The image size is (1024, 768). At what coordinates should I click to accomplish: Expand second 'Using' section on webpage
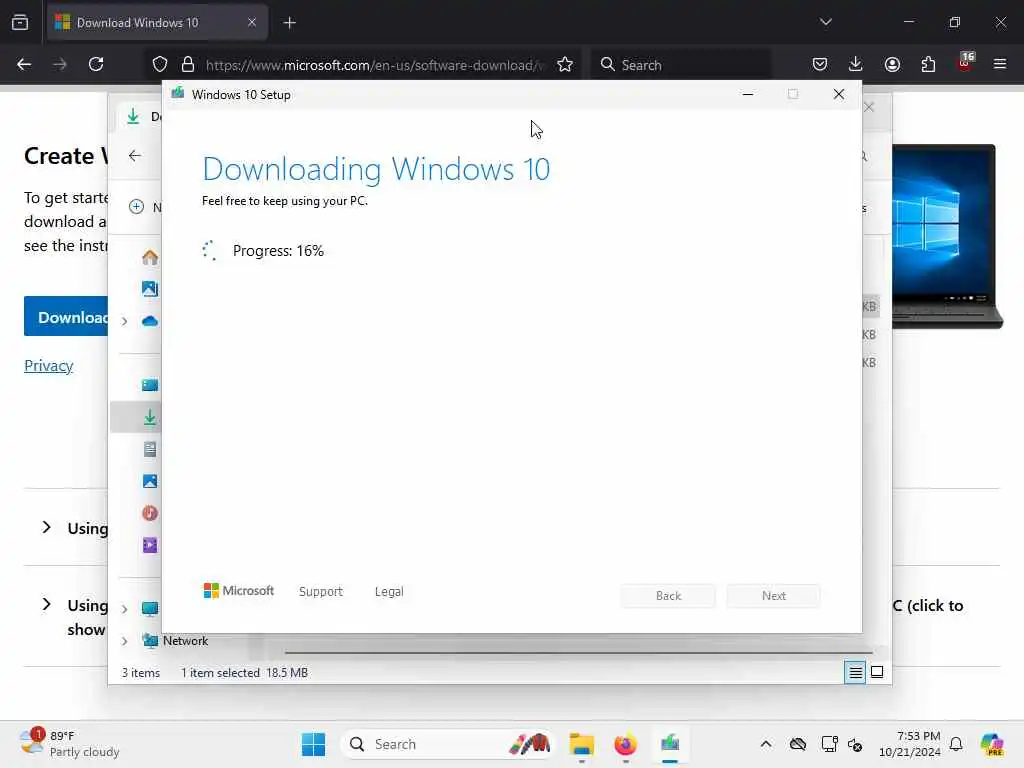point(46,604)
